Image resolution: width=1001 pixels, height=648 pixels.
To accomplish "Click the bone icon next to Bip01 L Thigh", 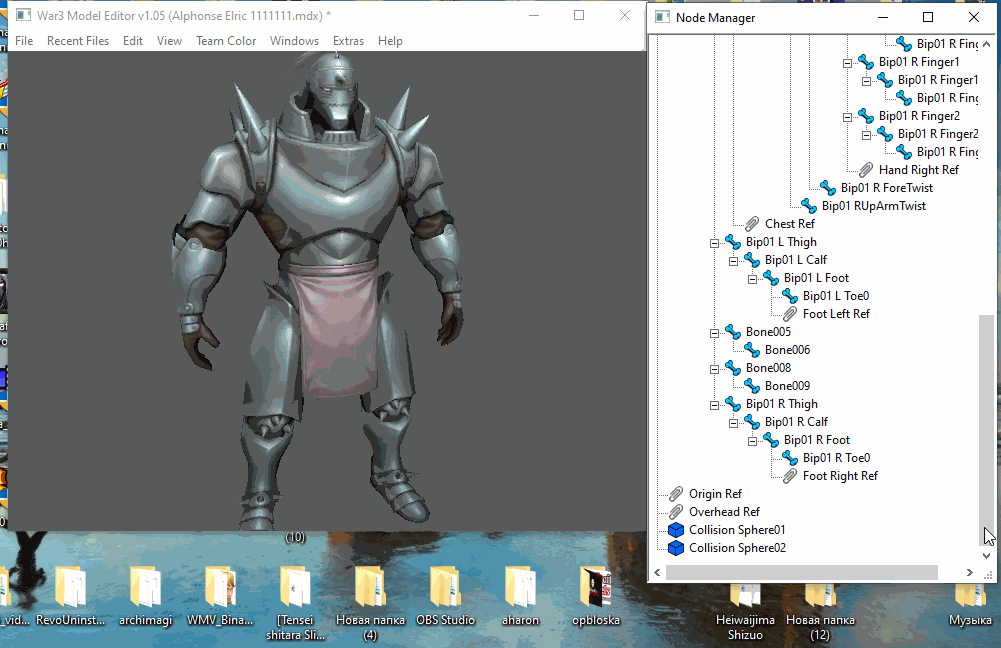I will pyautogui.click(x=733, y=242).
